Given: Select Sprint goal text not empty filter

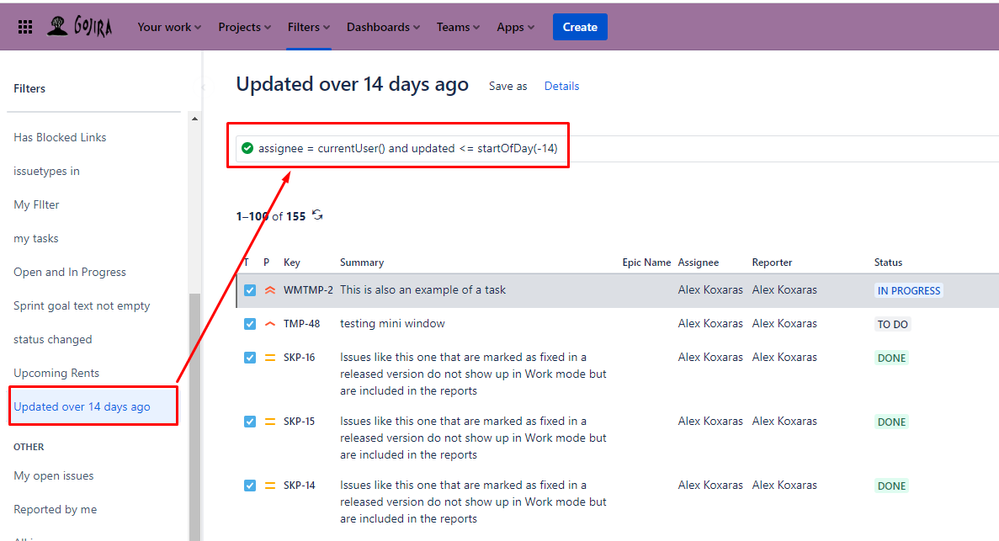Looking at the screenshot, I should (x=82, y=306).
